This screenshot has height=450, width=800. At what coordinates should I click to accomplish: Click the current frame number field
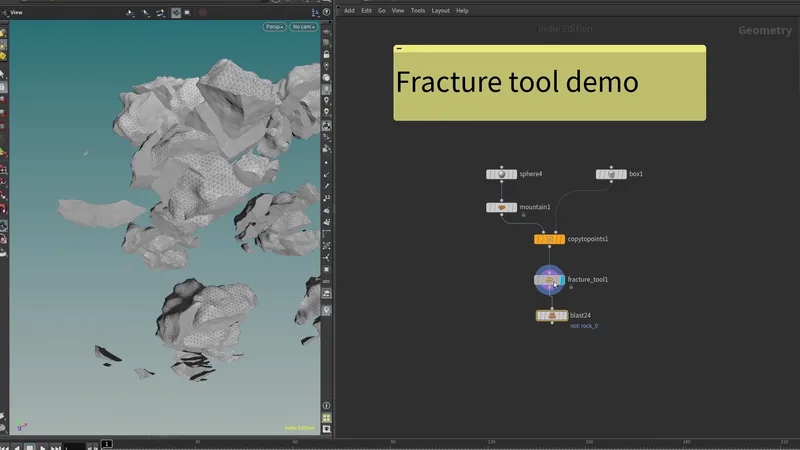point(74,447)
